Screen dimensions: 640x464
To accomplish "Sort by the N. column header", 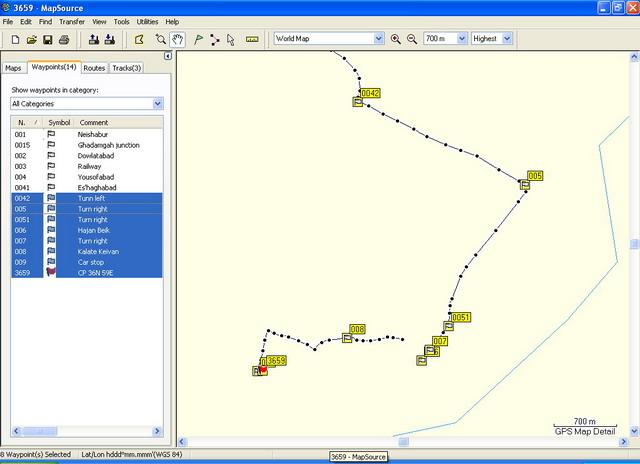I will pos(27,122).
